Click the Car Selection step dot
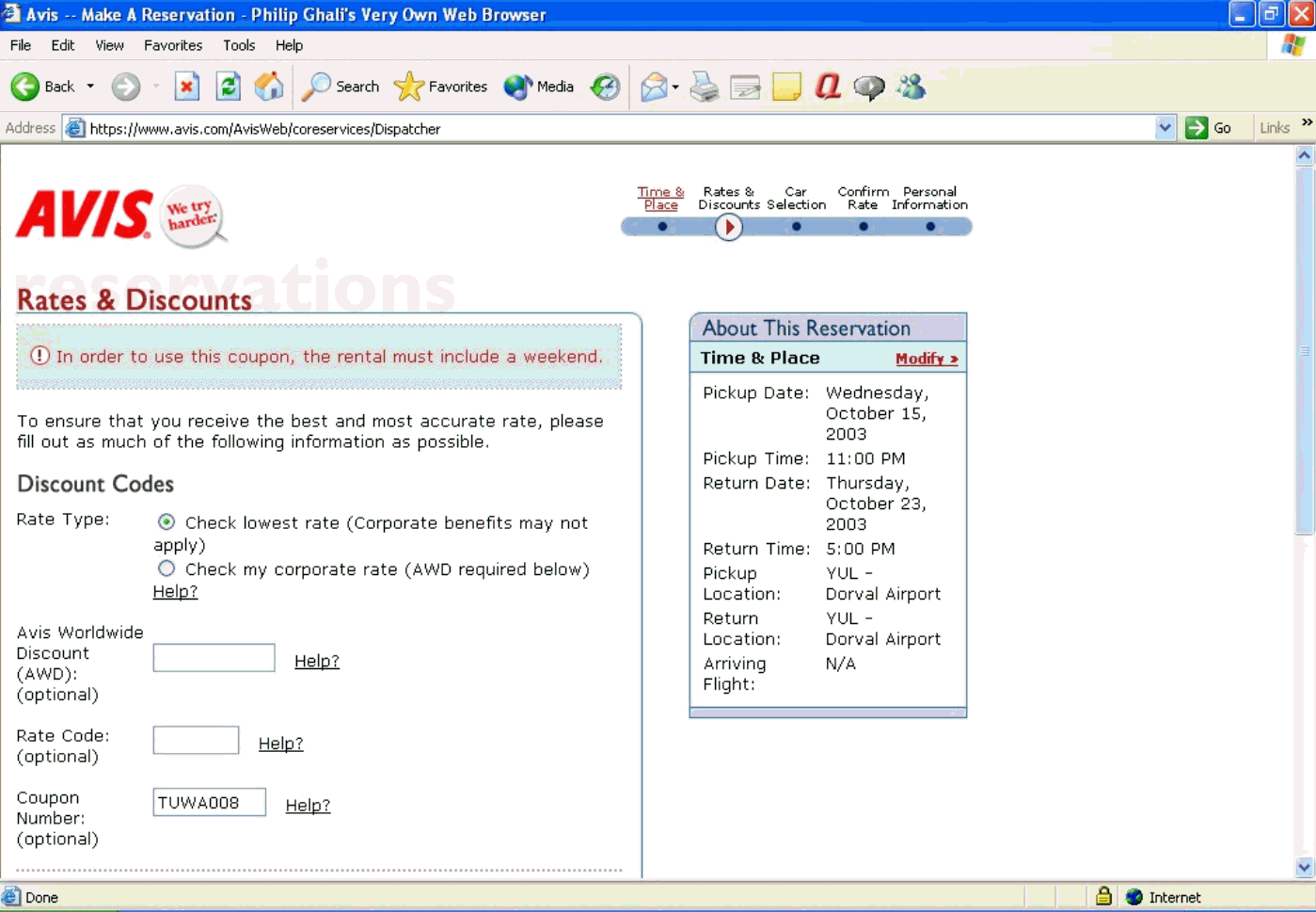 796,227
